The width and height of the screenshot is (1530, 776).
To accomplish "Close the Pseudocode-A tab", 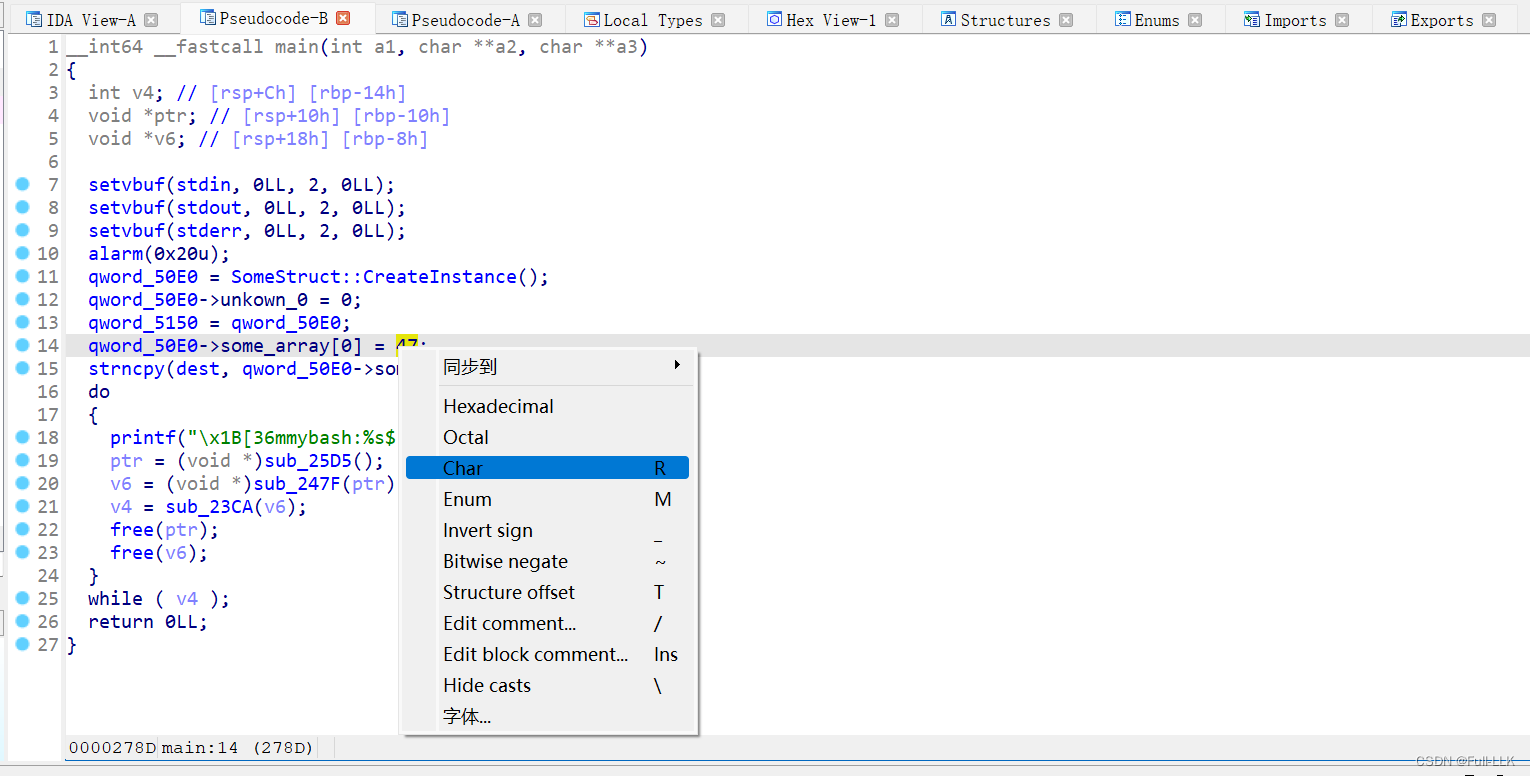I will [x=535, y=20].
